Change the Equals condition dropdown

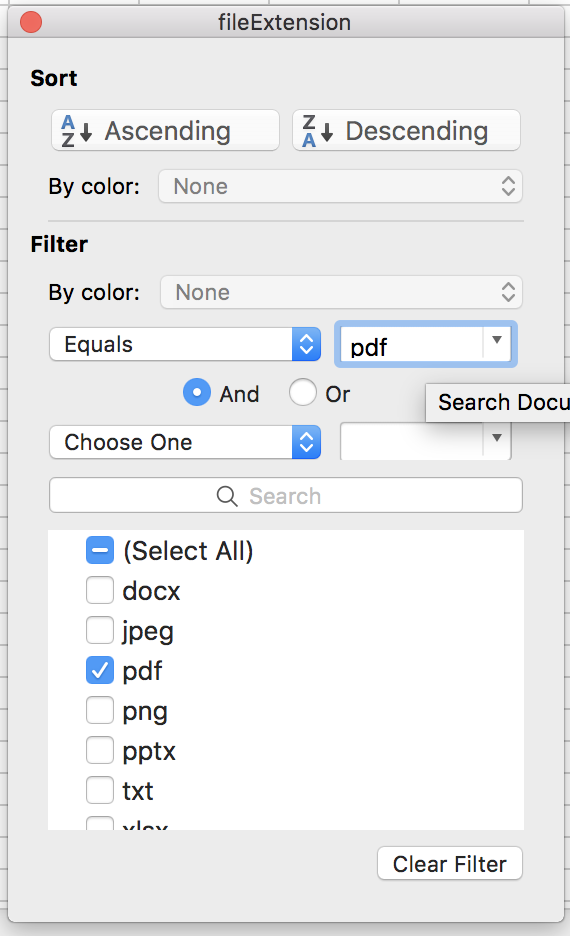pyautogui.click(x=185, y=344)
